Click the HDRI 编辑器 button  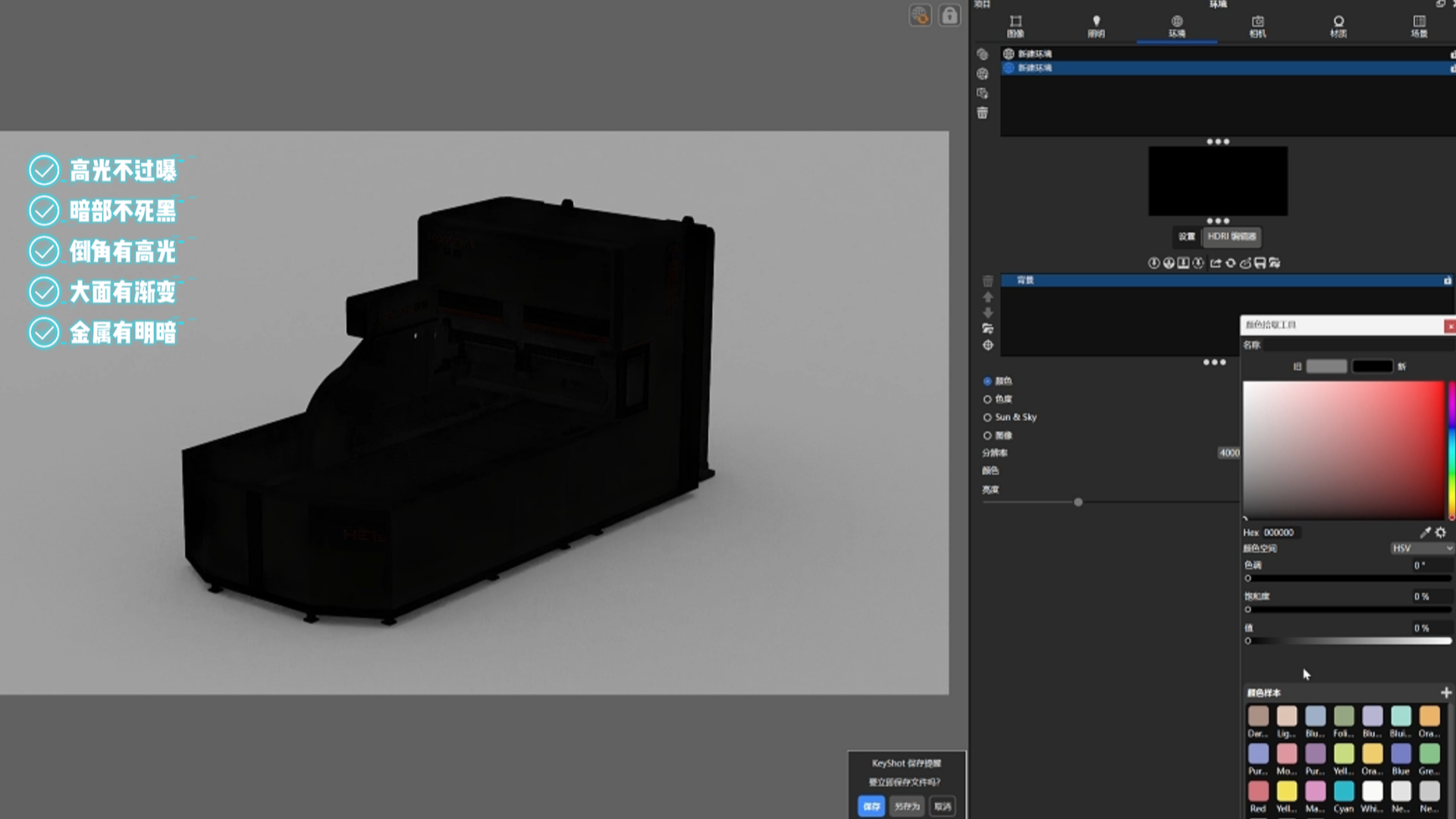click(x=1232, y=237)
